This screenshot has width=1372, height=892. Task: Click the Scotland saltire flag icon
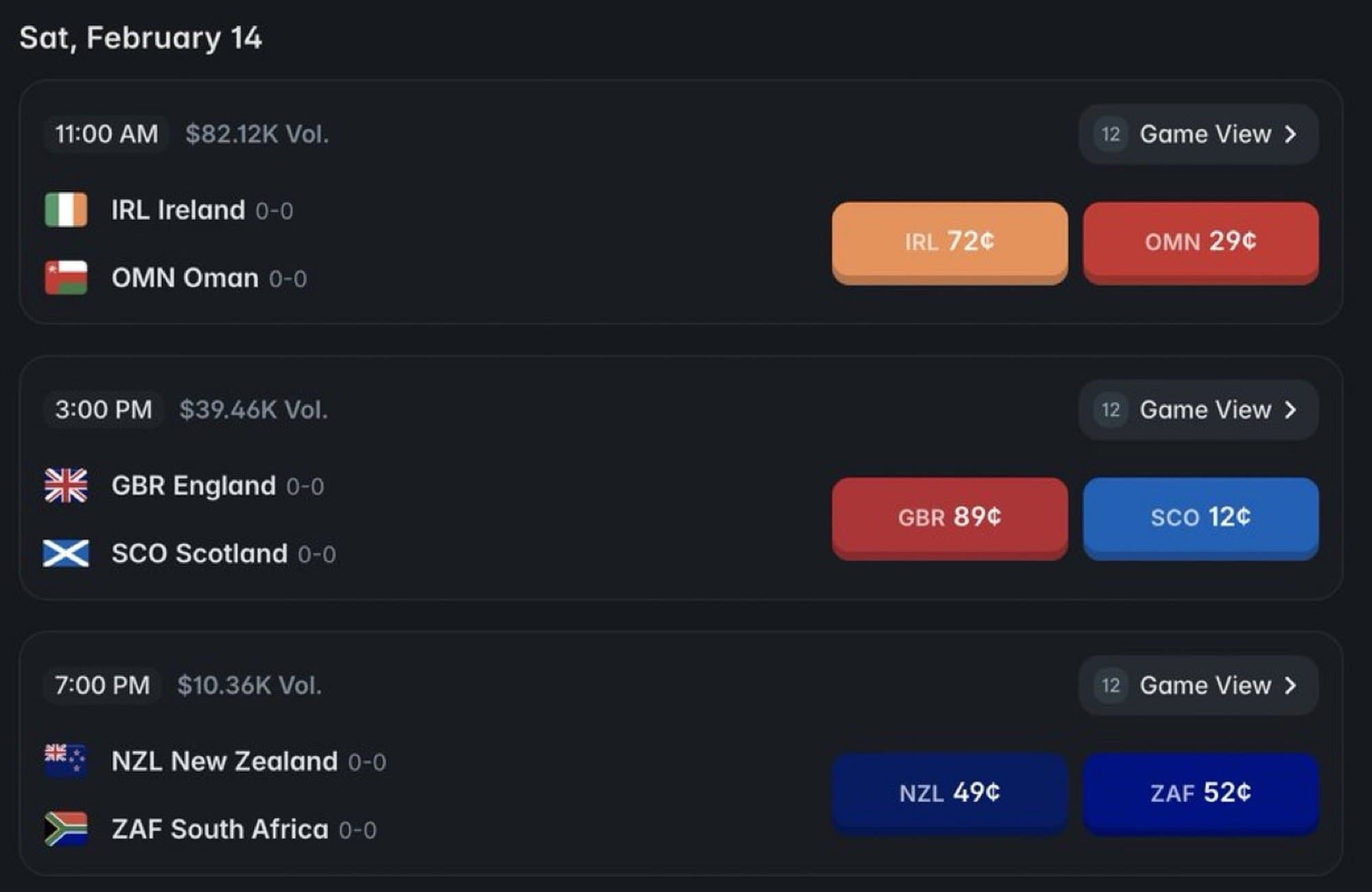(x=66, y=554)
